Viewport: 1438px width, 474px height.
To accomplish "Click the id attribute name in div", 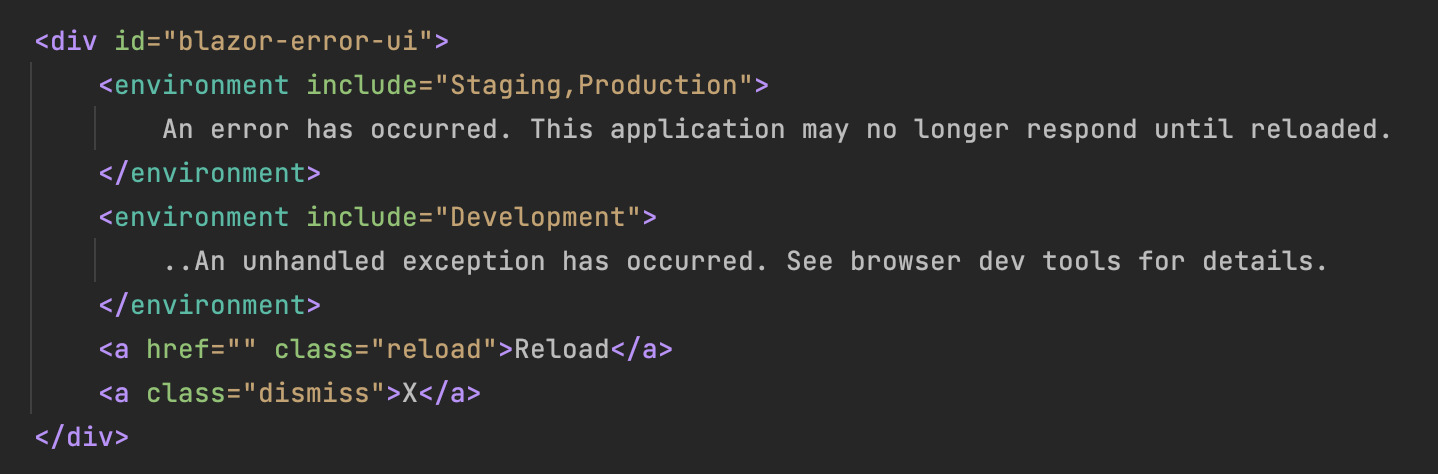I will click(131, 41).
